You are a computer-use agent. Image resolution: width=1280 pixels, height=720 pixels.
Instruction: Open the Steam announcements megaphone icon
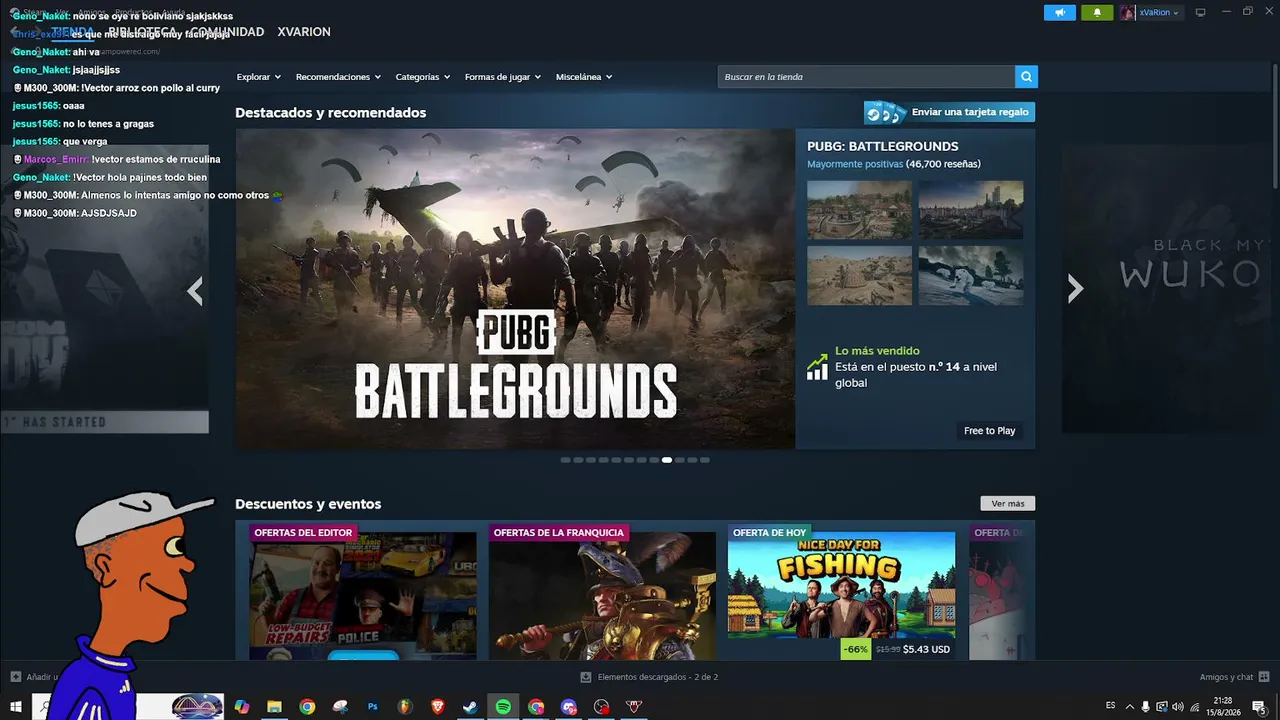click(1060, 13)
